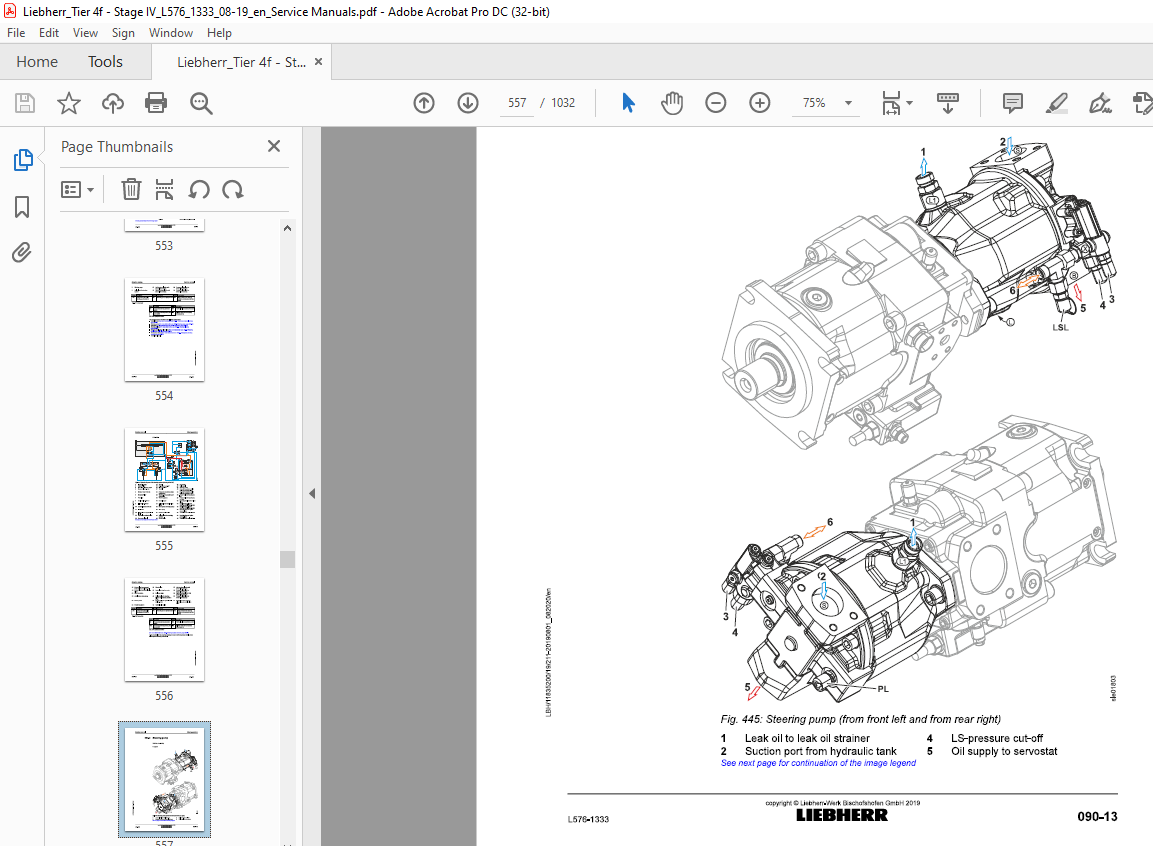Screen dimensions: 1153x846
Task: Open the File menu
Action: pyautogui.click(x=16, y=32)
